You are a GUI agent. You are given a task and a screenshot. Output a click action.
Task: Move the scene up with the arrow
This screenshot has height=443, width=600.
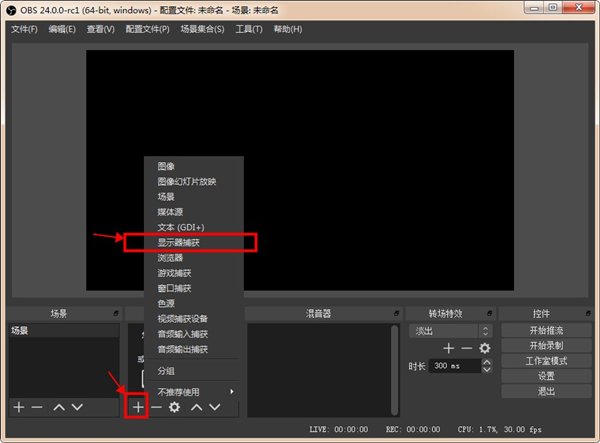point(59,407)
